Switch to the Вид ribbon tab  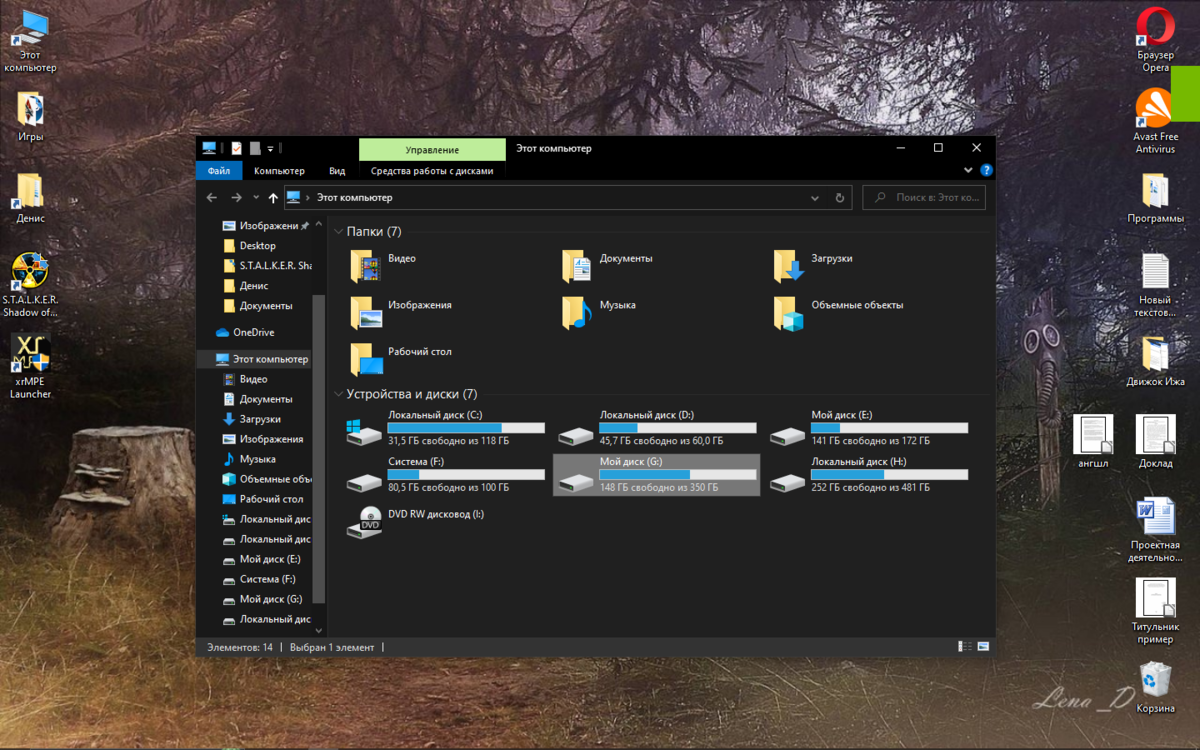point(337,171)
